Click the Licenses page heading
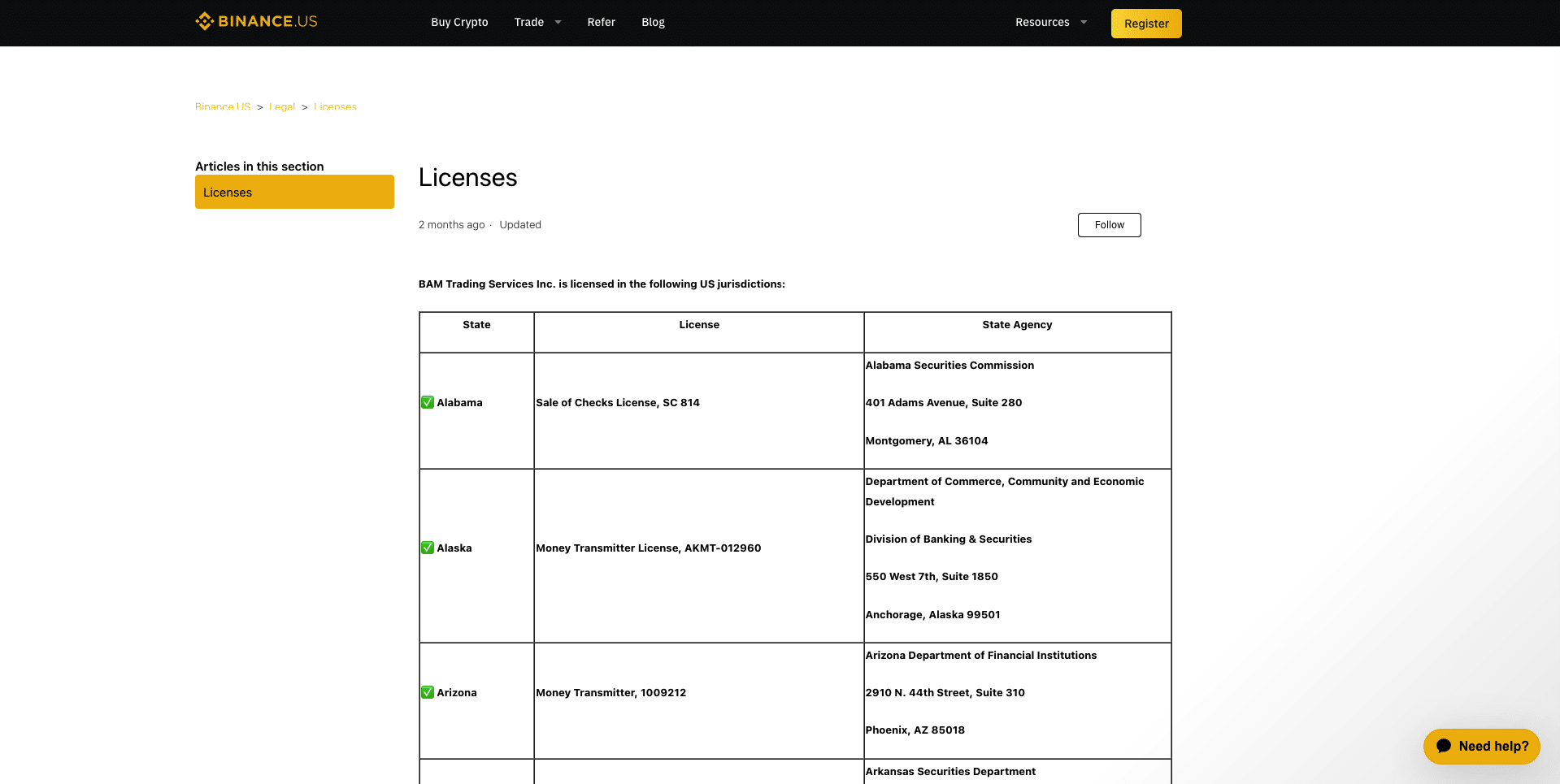The image size is (1560, 784). 468,177
